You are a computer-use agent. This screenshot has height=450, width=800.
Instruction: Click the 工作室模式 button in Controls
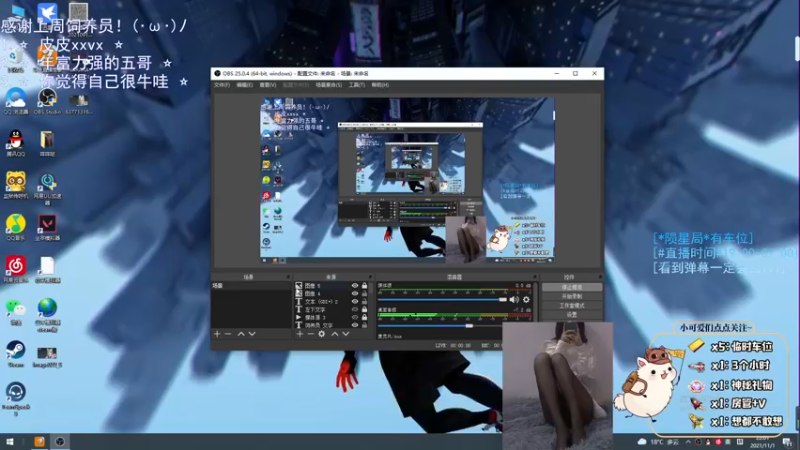coord(571,306)
